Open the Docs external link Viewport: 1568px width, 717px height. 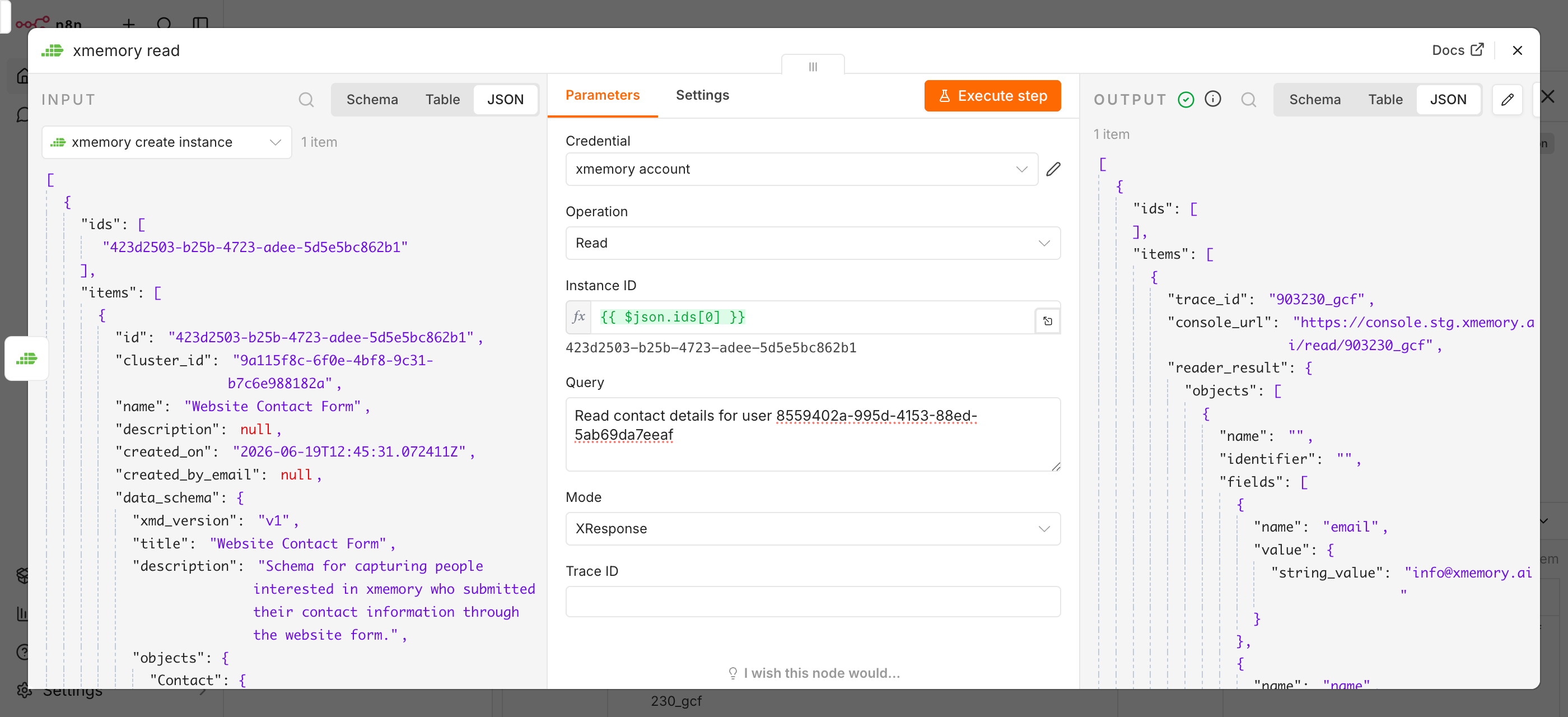1457,50
